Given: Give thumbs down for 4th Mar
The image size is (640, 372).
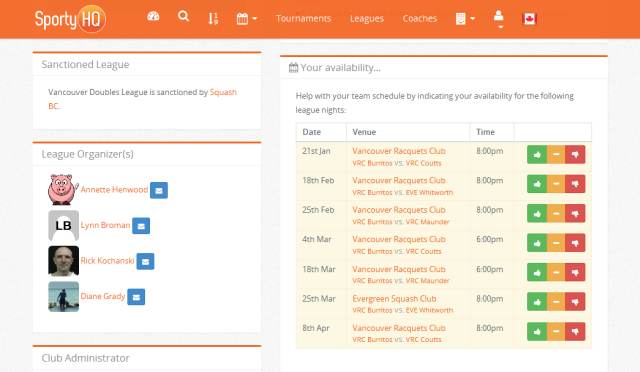Looking at the screenshot, I should click(x=575, y=243).
